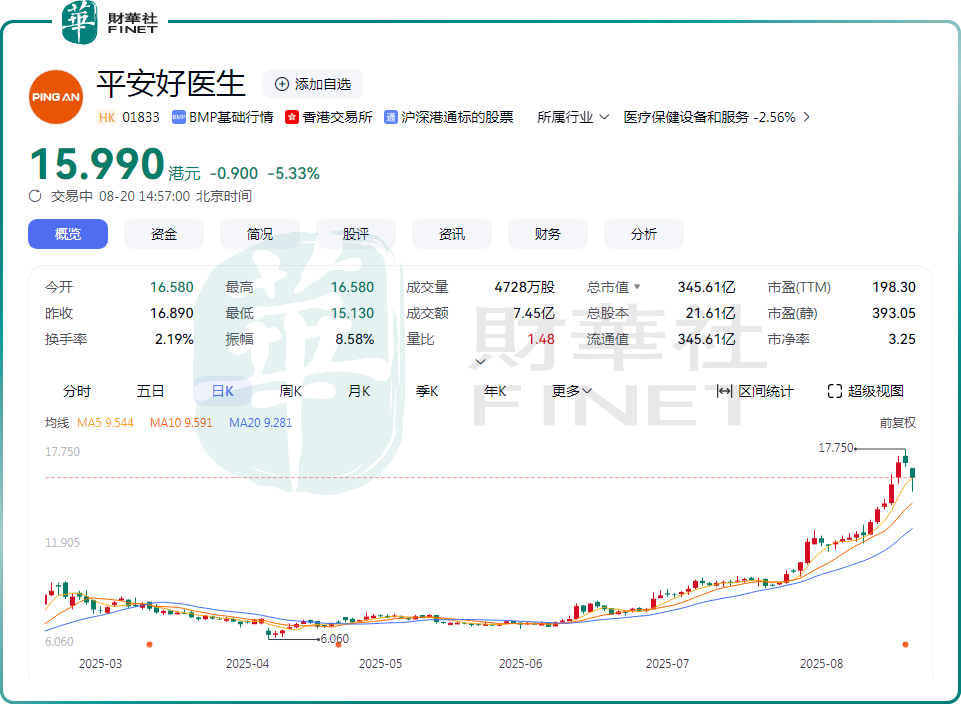
Task: Click the 市盈(TTM) value 198.30
Action: (x=894, y=287)
